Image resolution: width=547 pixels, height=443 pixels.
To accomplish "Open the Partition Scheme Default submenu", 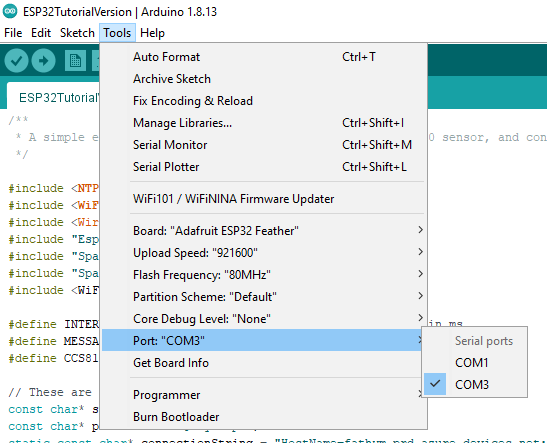I will tap(263, 296).
